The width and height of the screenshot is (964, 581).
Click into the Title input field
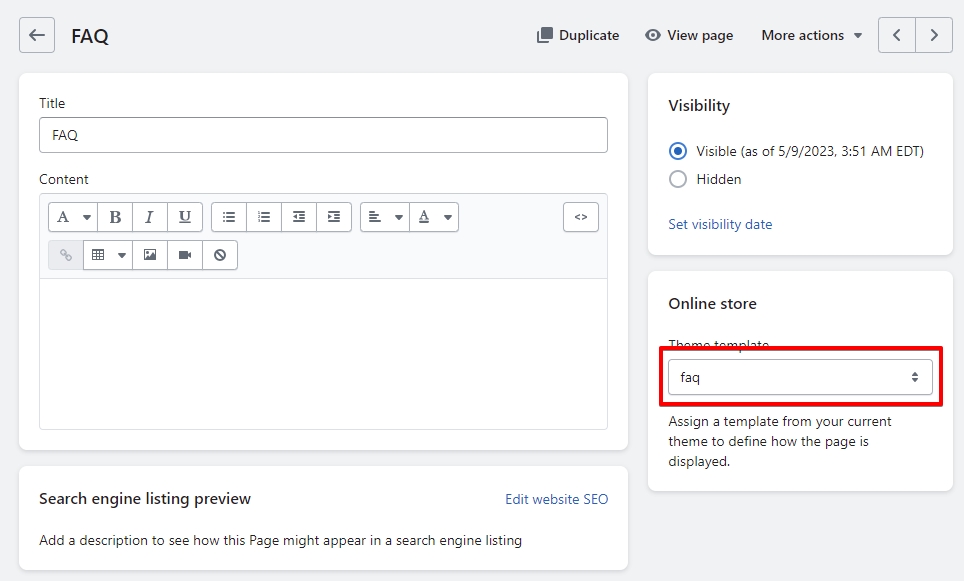click(x=323, y=135)
